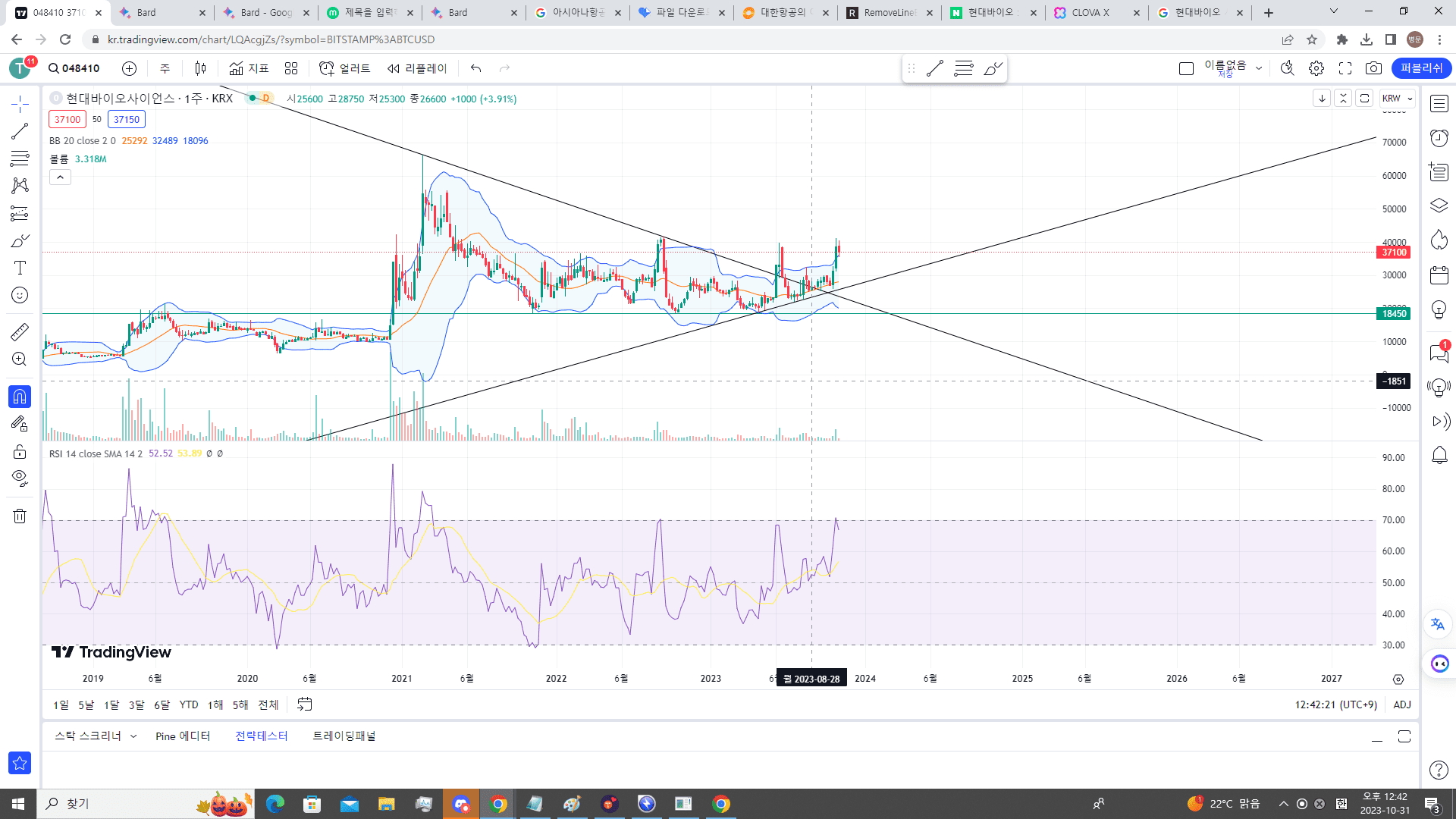
Task: Open the Fibonacci retracement tools
Action: tap(20, 158)
